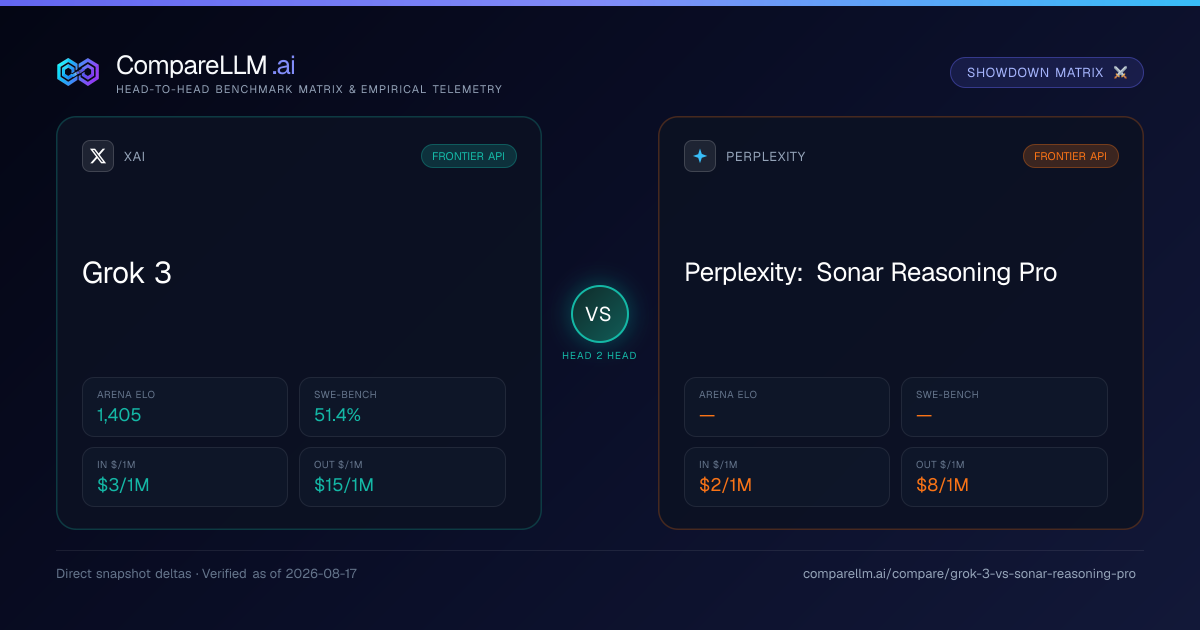Open the comparellm.ai compare URL link
The image size is (1200, 630).
pyautogui.click(x=969, y=574)
